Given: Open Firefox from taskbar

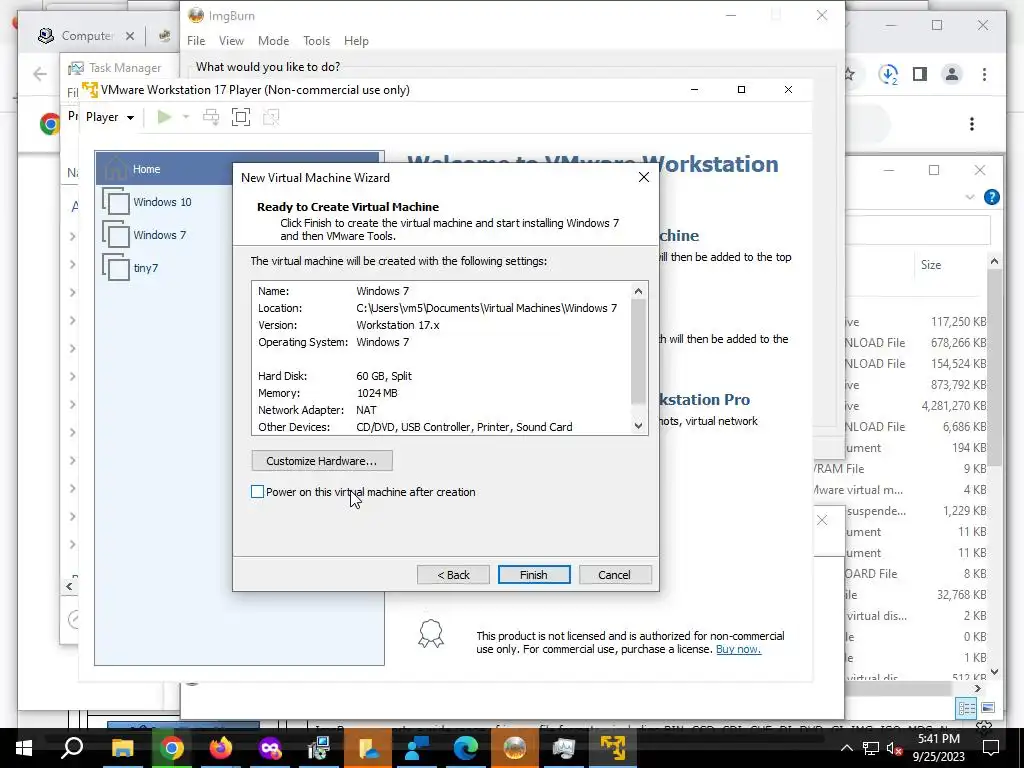Looking at the screenshot, I should pyautogui.click(x=221, y=748).
